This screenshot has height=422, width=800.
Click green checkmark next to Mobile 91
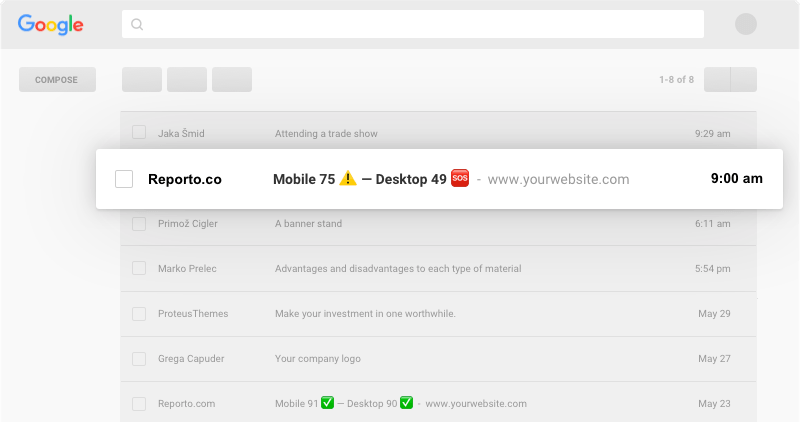pos(328,403)
